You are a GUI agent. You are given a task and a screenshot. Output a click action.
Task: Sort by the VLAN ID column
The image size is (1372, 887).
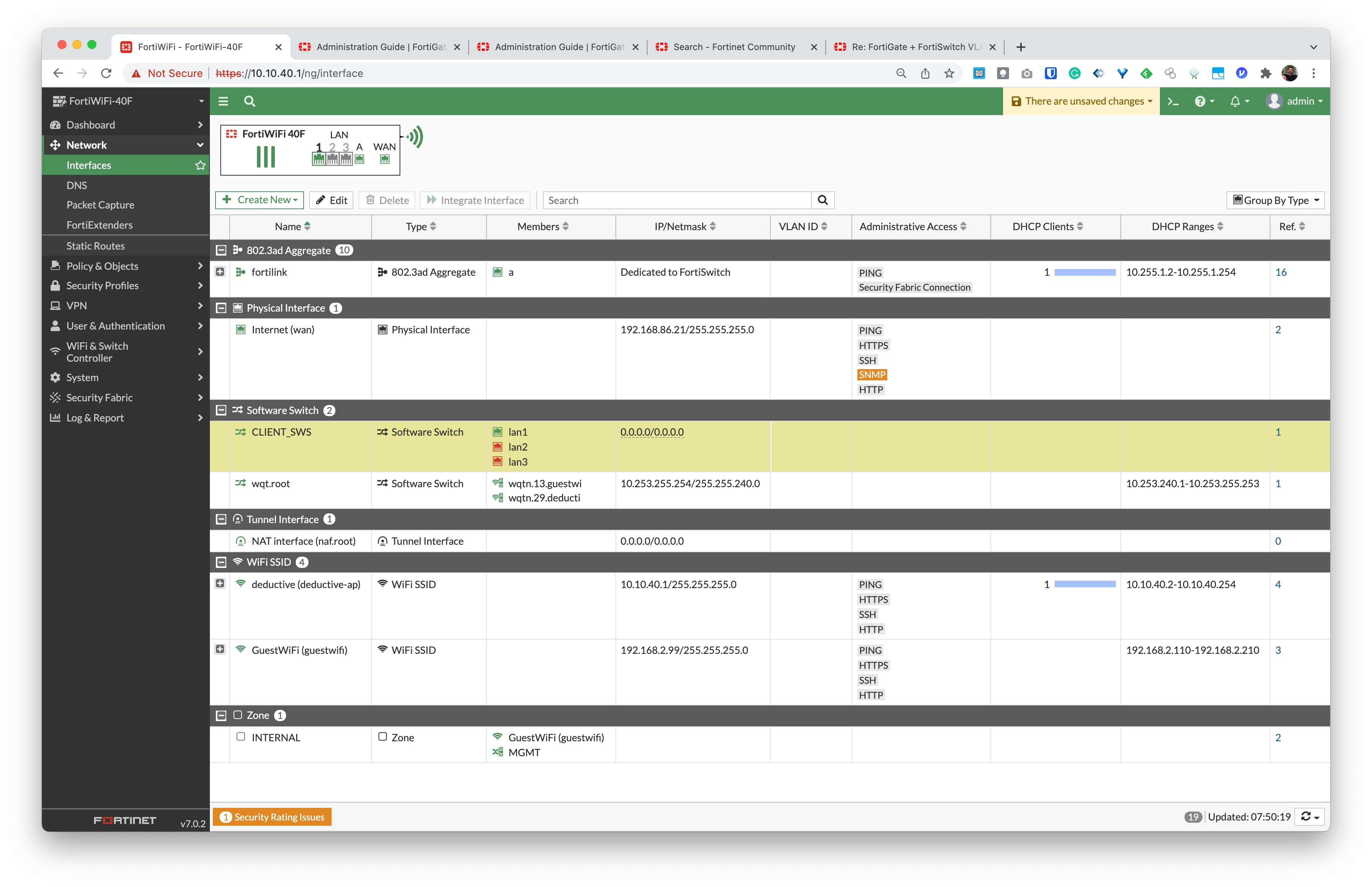(x=803, y=226)
